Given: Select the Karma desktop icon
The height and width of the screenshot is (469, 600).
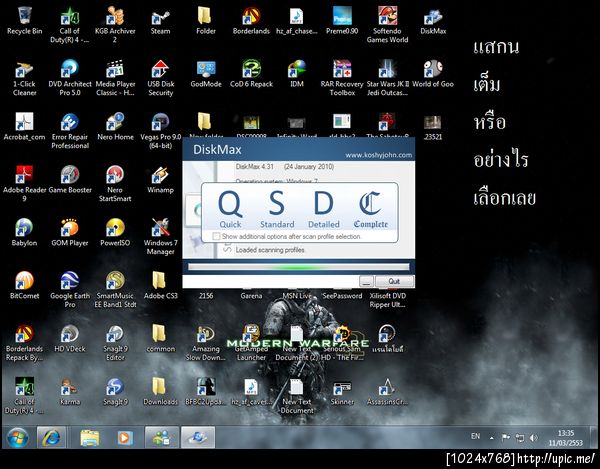Looking at the screenshot, I should point(70,391).
